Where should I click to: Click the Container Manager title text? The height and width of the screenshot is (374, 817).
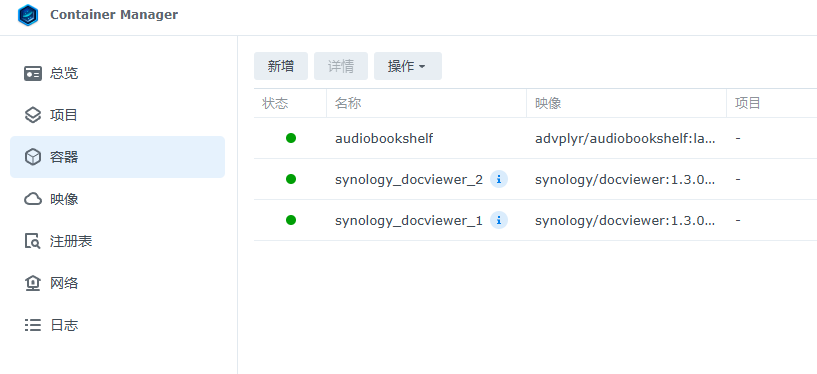pos(114,15)
